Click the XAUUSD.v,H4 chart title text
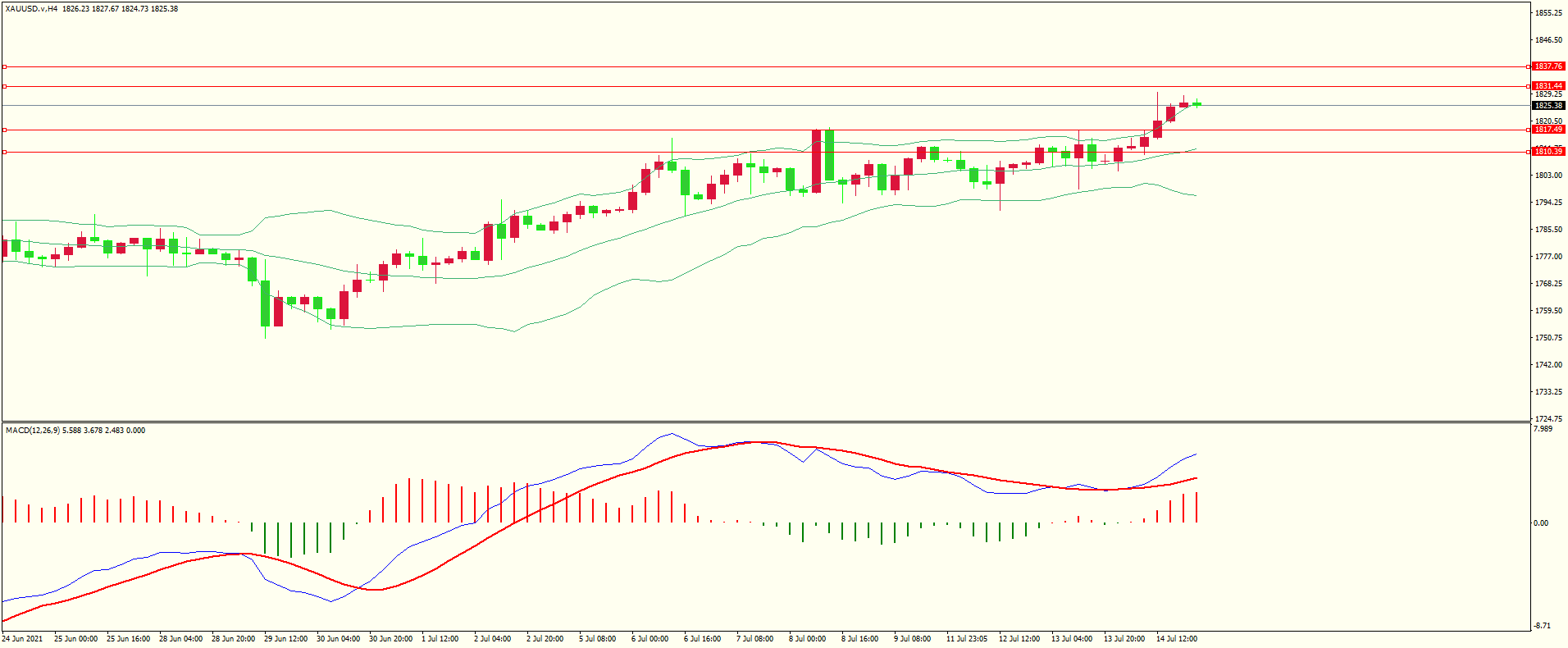The image size is (1568, 648). click(31, 9)
